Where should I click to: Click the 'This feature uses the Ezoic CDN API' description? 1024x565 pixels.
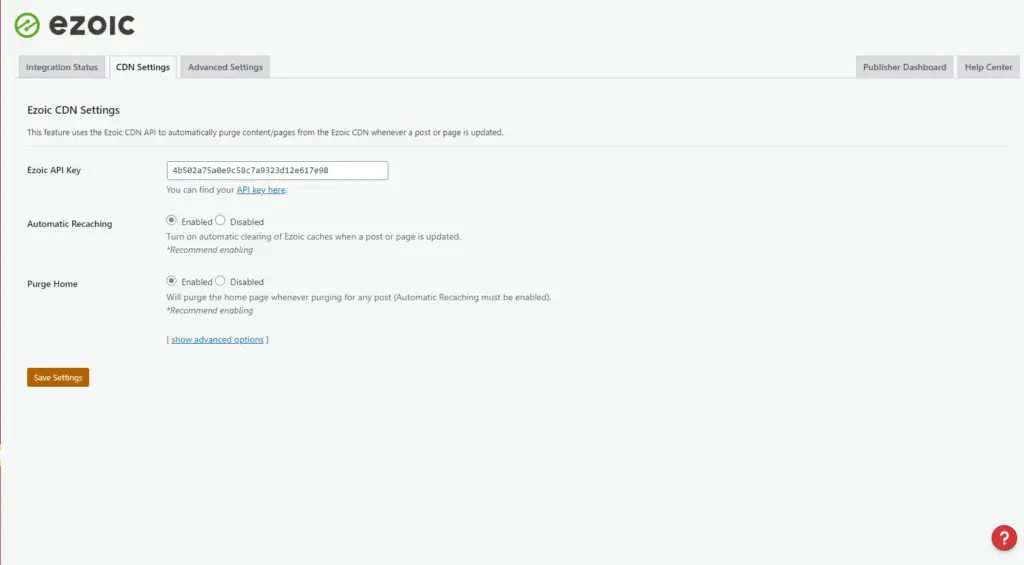(265, 132)
